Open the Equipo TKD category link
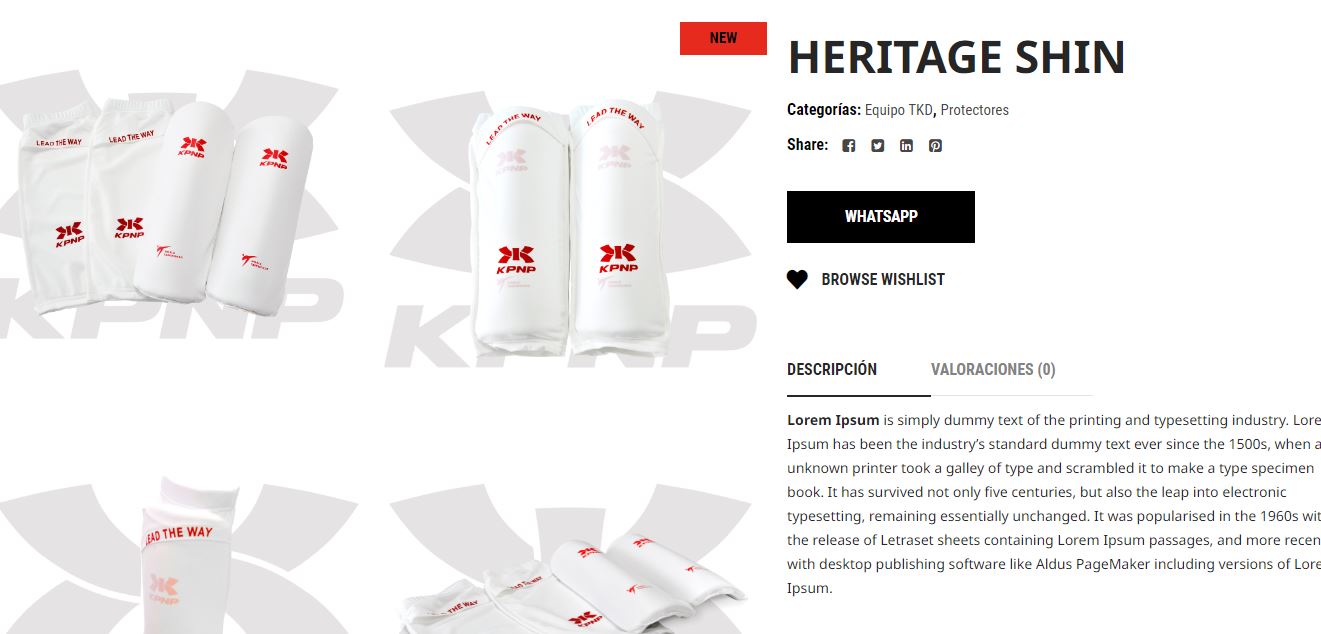1321x634 pixels. [x=899, y=110]
